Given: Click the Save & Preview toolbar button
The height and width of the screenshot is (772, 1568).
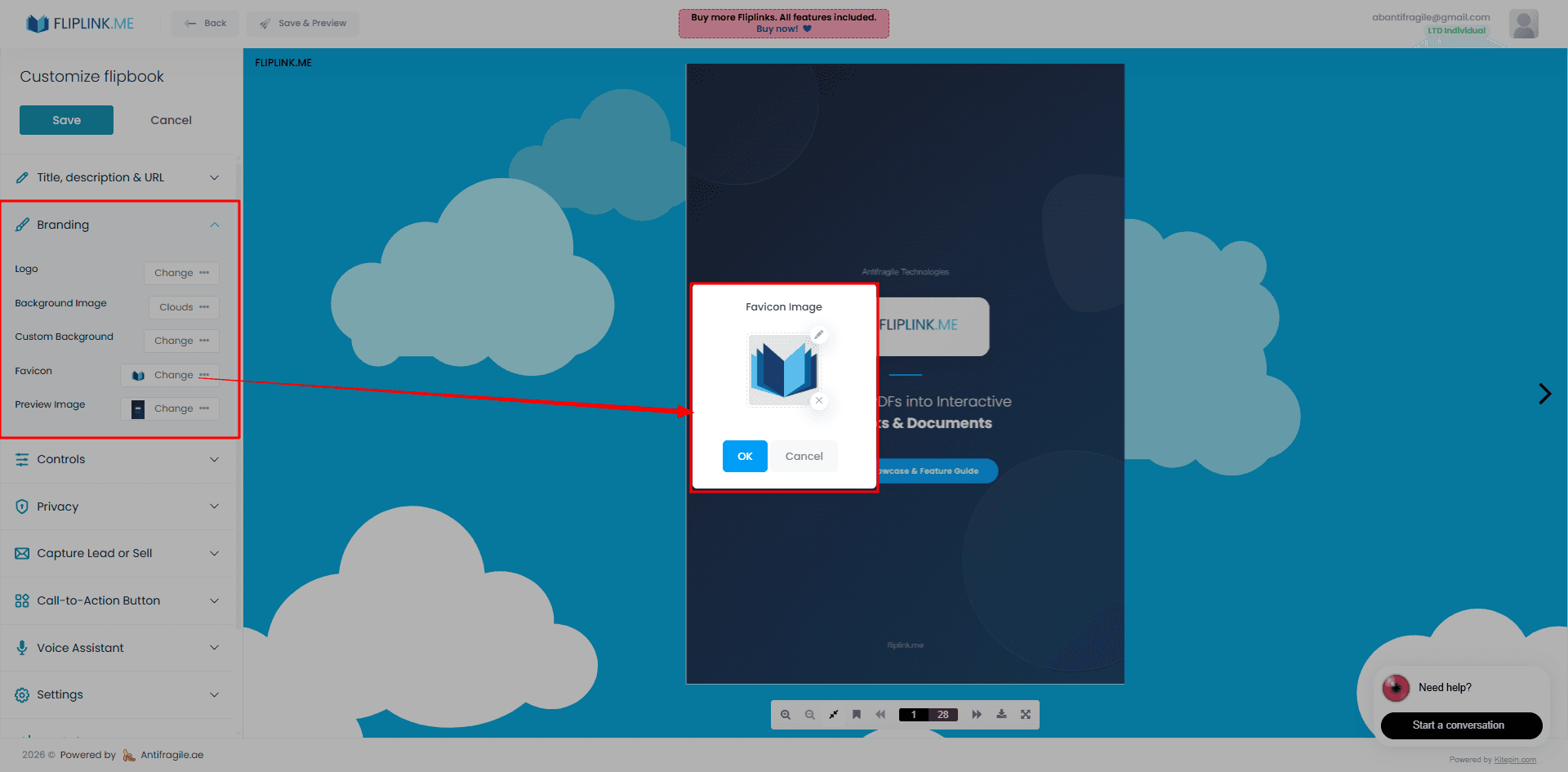Looking at the screenshot, I should [x=303, y=23].
